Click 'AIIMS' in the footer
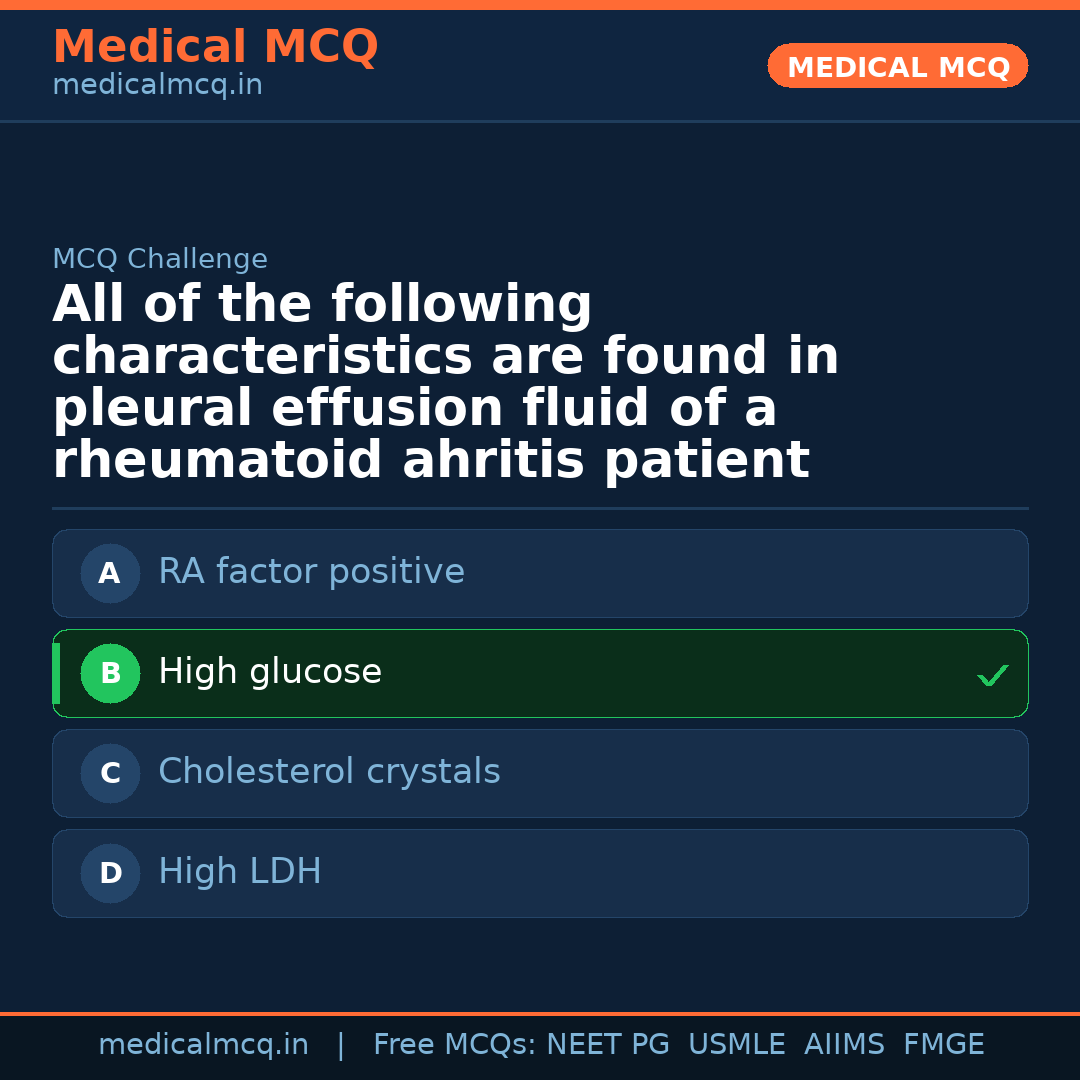Viewport: 1080px width, 1080px height. [x=844, y=1045]
